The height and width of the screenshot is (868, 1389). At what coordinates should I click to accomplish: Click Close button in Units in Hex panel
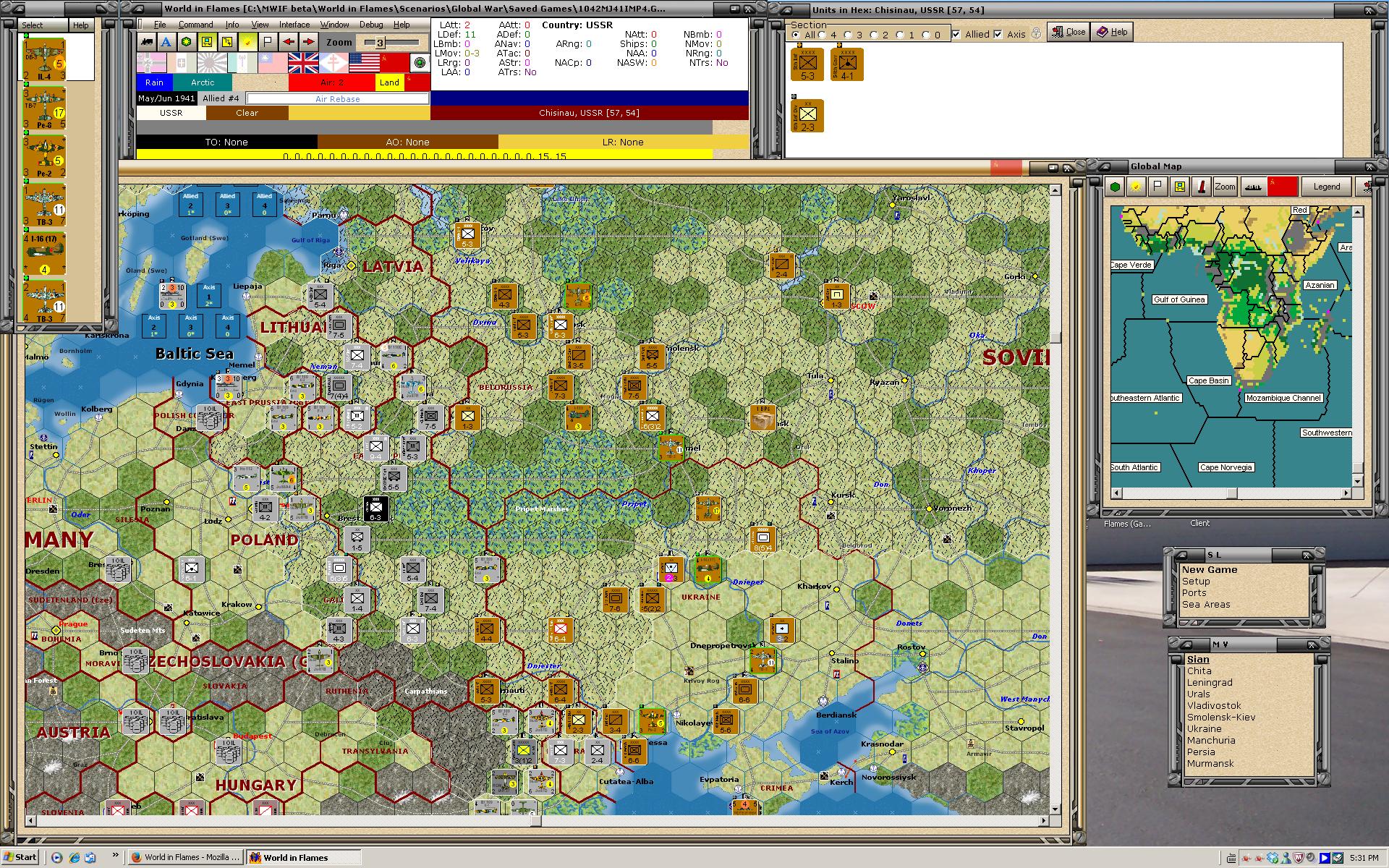pos(1069,32)
